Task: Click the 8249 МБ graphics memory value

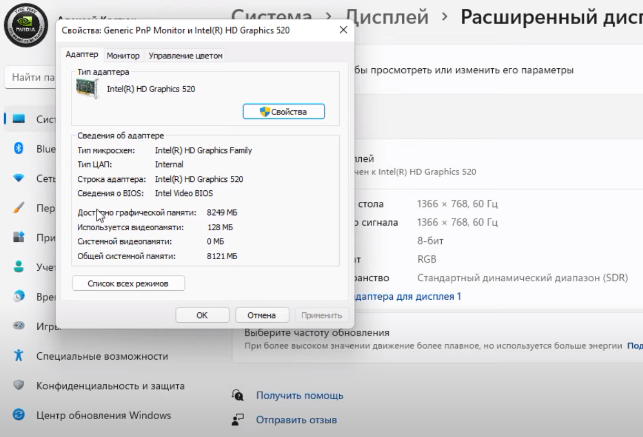Action: tap(222, 212)
